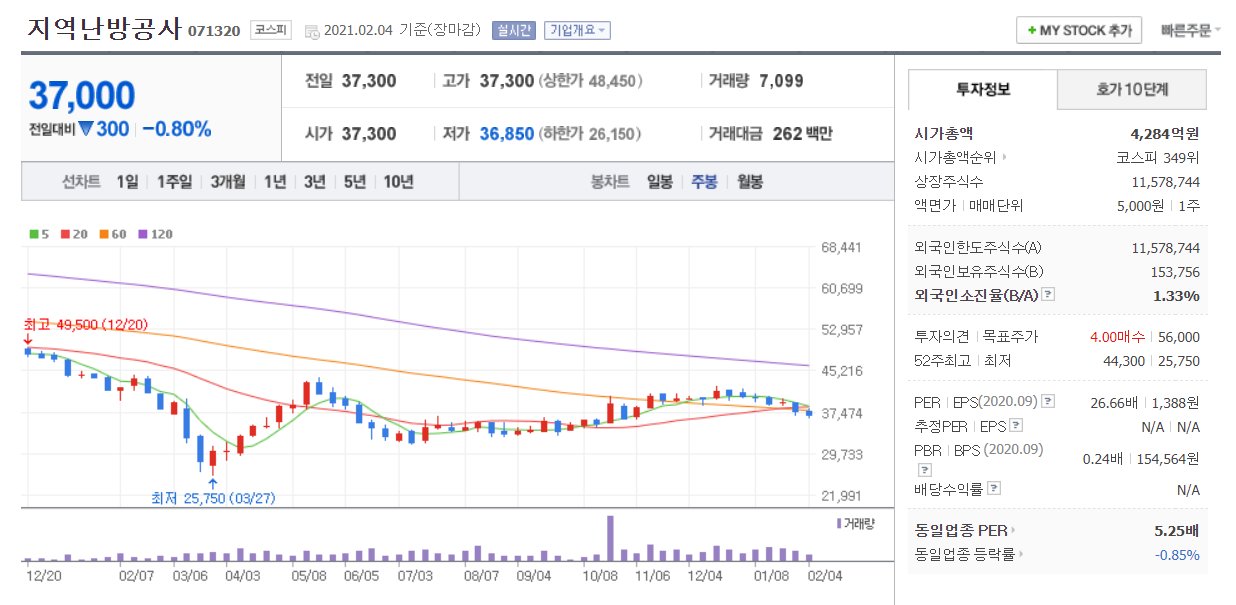
Task: Click the blue down-triangle beside 300
Action: click(86, 128)
